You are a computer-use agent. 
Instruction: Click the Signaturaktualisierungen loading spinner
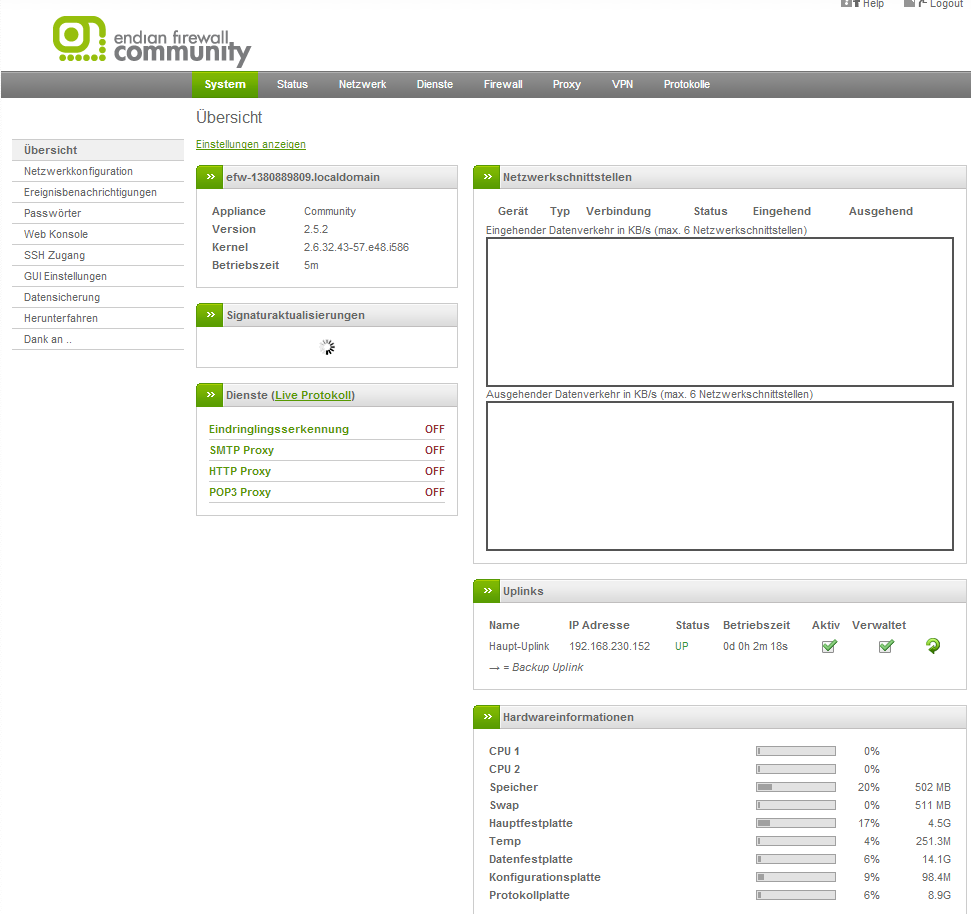tap(327, 347)
